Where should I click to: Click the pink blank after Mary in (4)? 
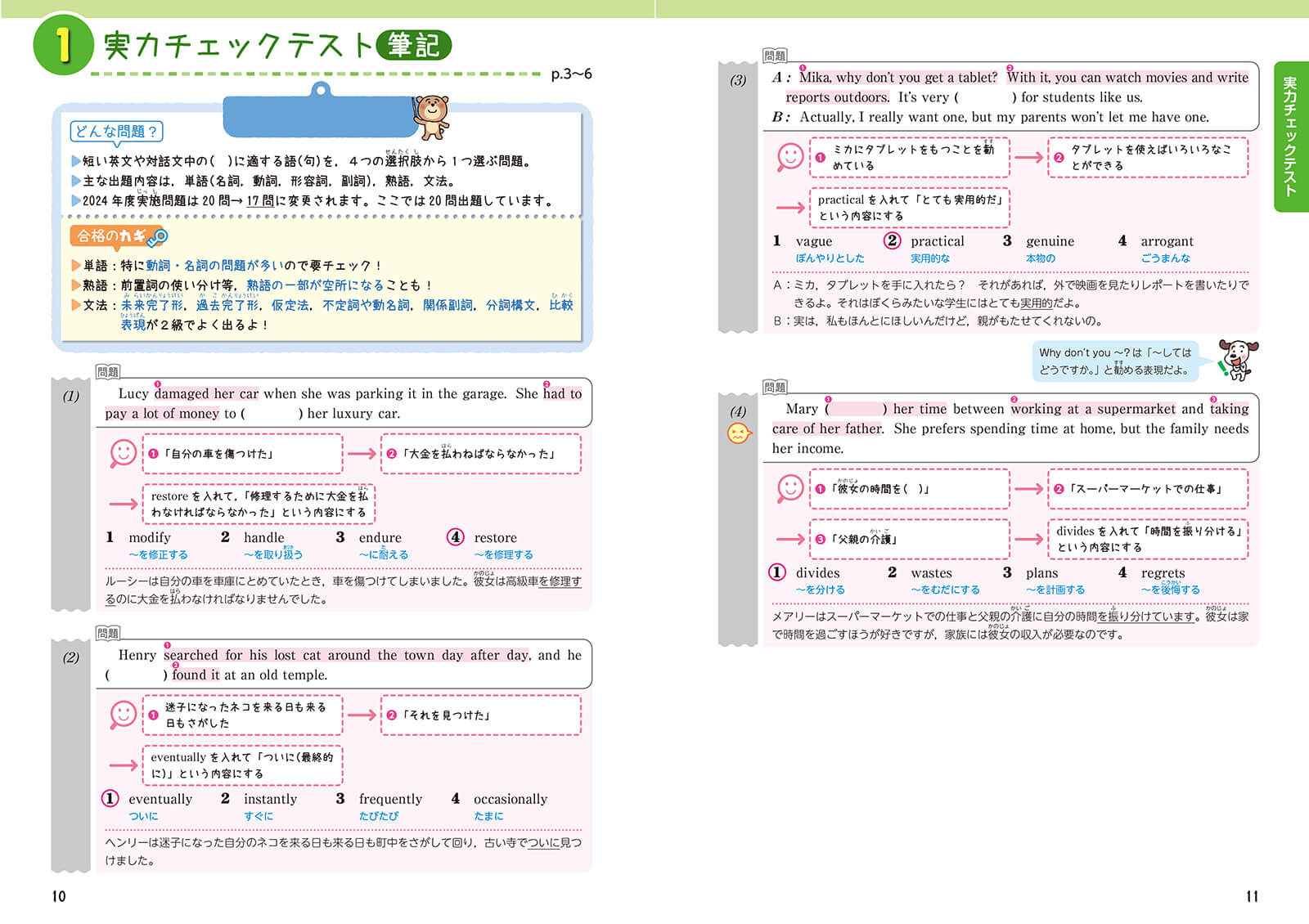tap(856, 409)
